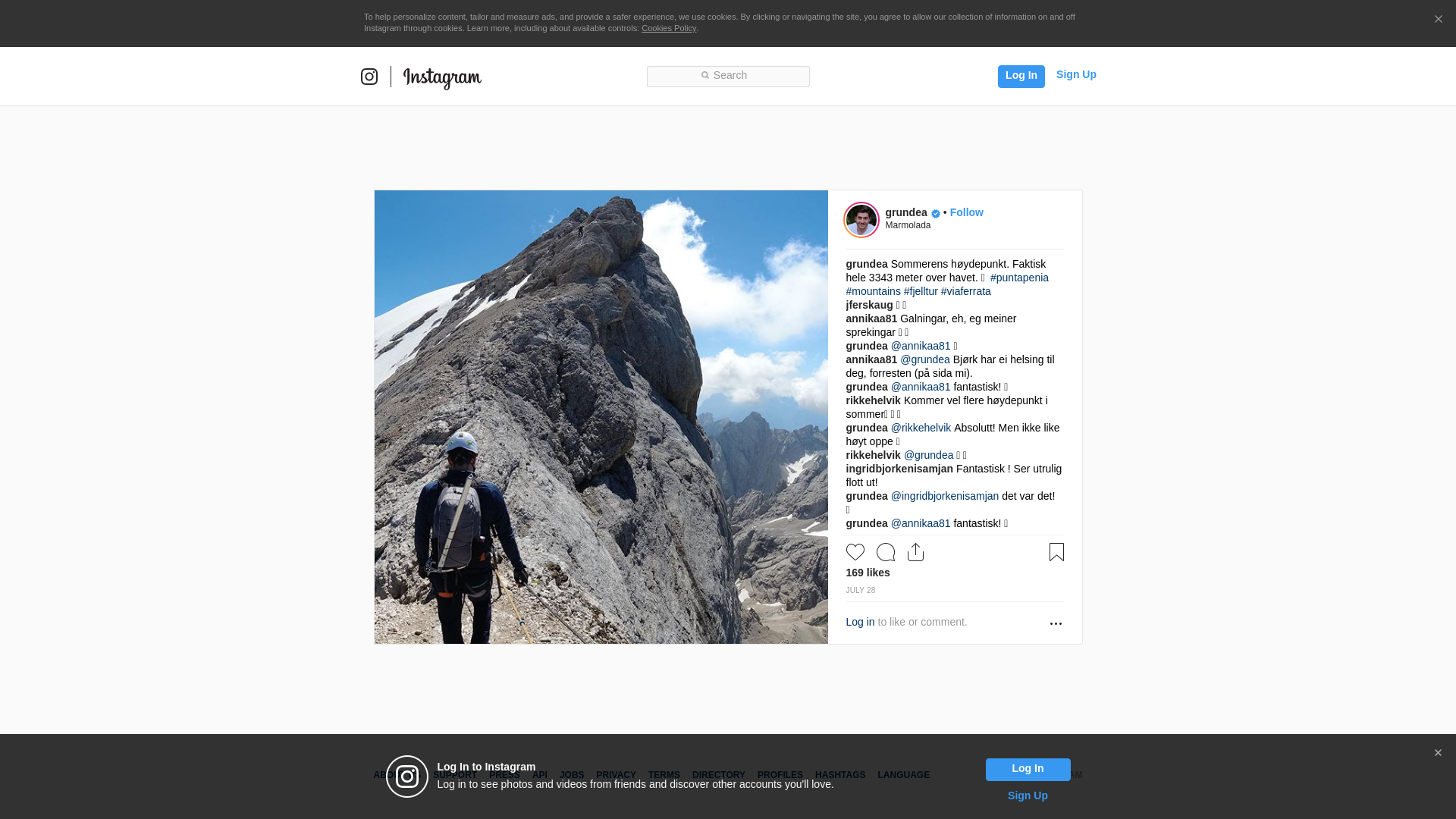
Task: Open the #puntapenia hashtag
Action: (1019, 278)
